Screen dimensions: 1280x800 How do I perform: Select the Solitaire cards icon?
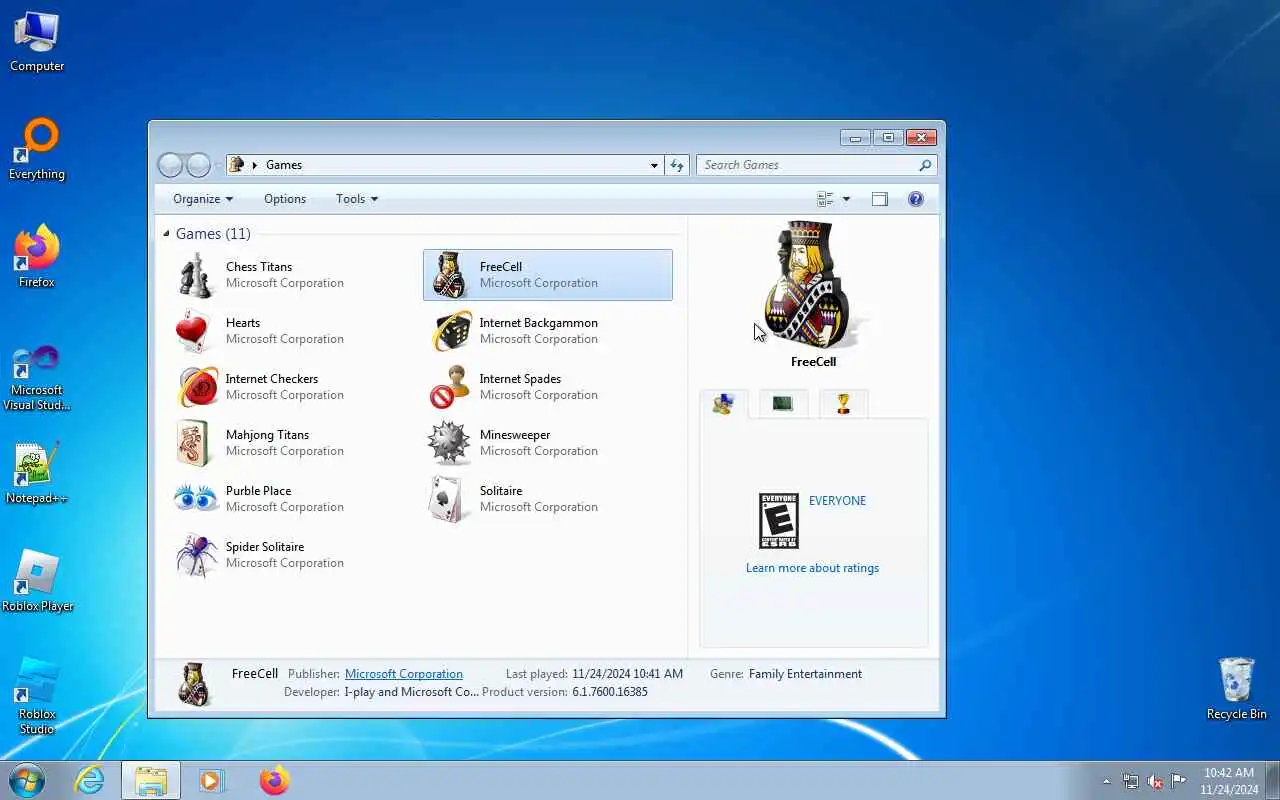[447, 499]
